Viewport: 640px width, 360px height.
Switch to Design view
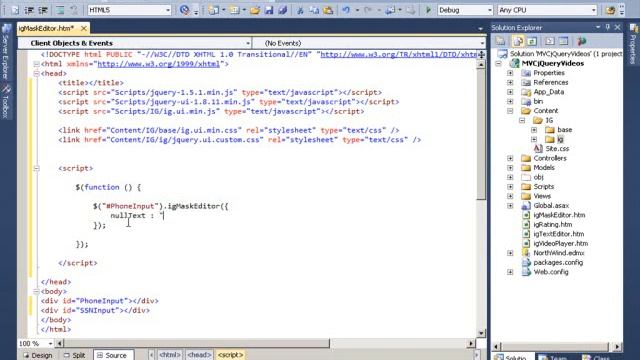pyautogui.click(x=38, y=356)
